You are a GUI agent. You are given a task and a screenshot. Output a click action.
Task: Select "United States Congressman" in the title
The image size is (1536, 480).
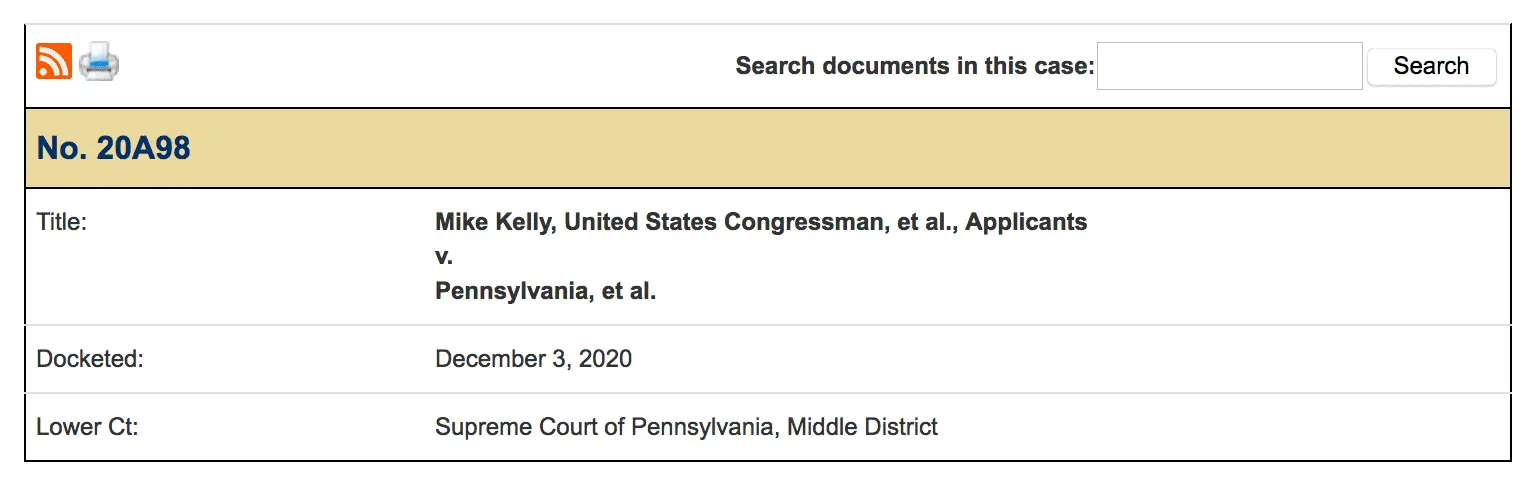point(721,222)
